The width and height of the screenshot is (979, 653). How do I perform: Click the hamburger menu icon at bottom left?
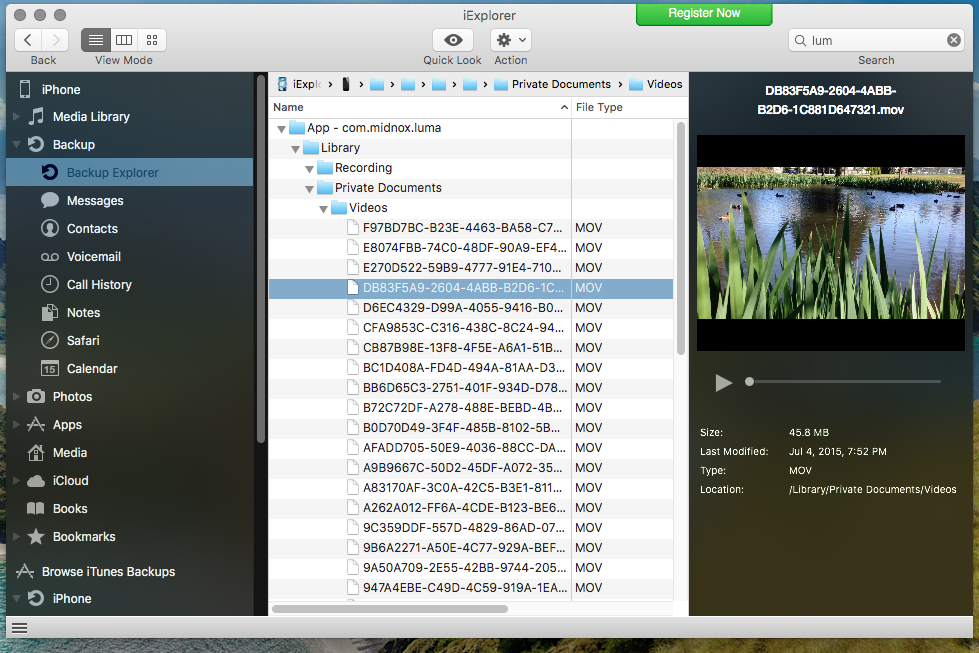pos(19,628)
